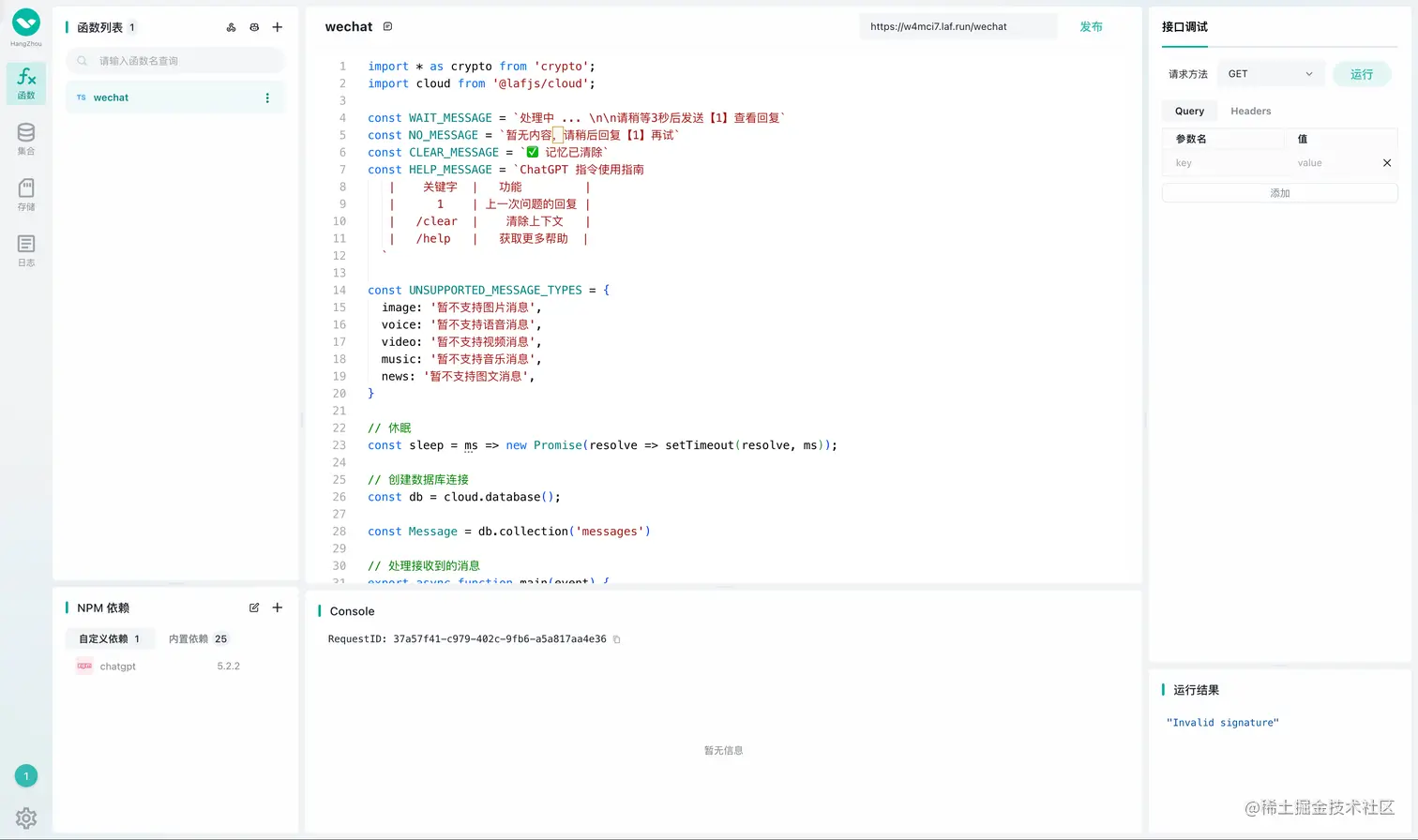Viewport: 1418px width, 840px height.
Task: Click the Console panel heading
Action: (x=352, y=611)
